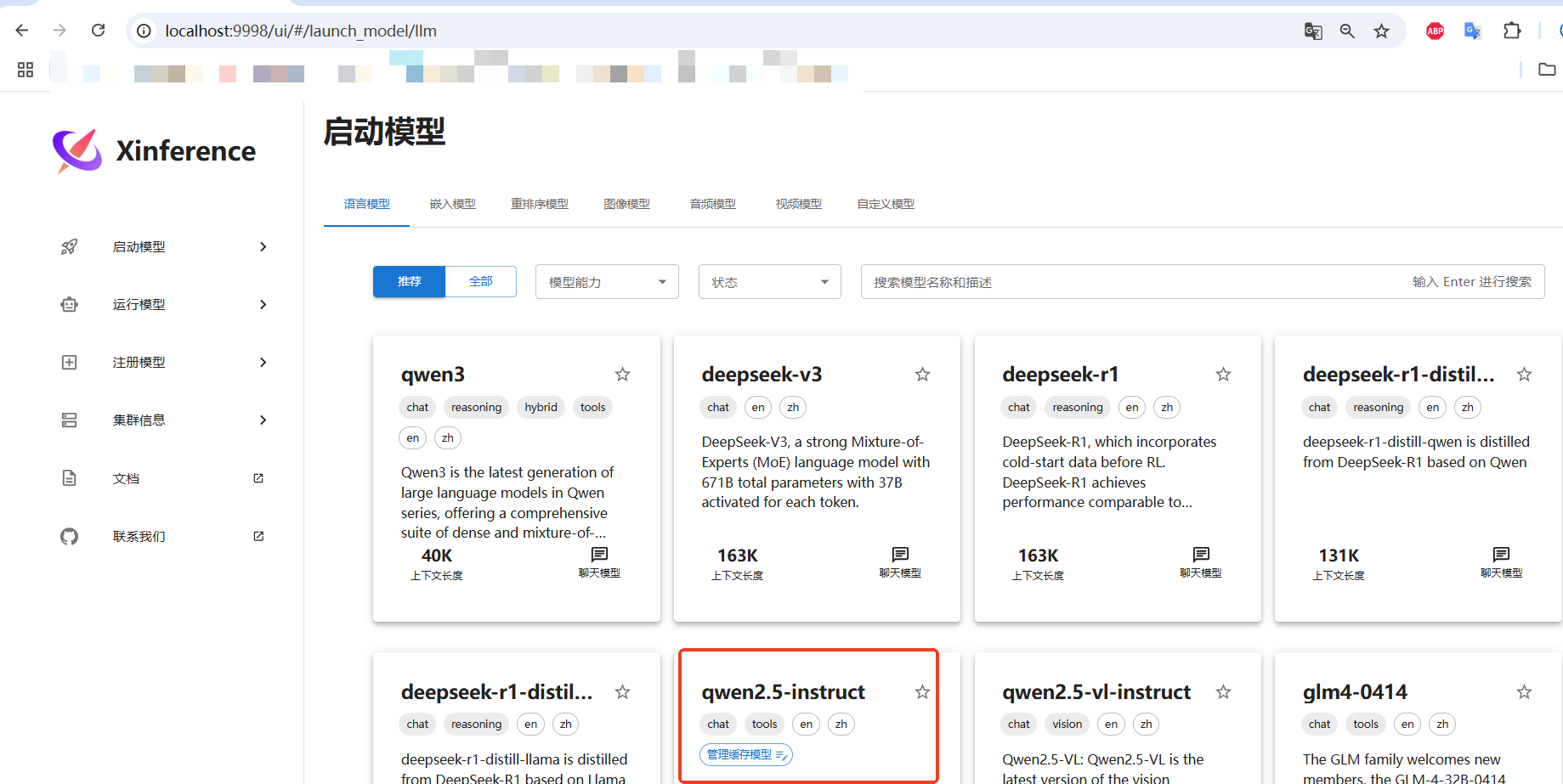The height and width of the screenshot is (784, 1563).
Task: Click the document icon for 文档
Action: [70, 478]
